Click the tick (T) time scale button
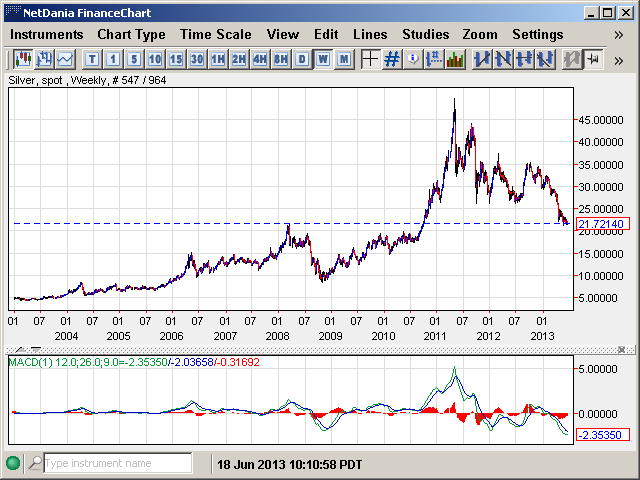Screen dimensions: 640x480 click(x=92, y=59)
